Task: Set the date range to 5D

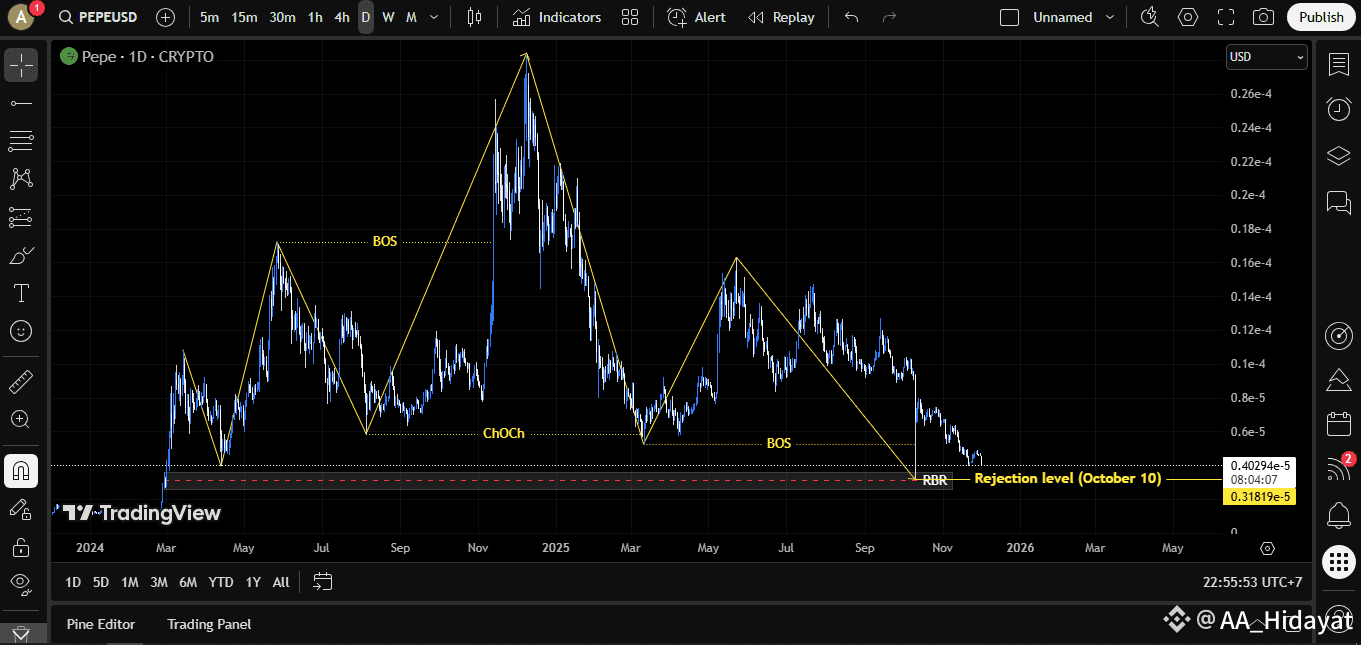Action: (101, 582)
